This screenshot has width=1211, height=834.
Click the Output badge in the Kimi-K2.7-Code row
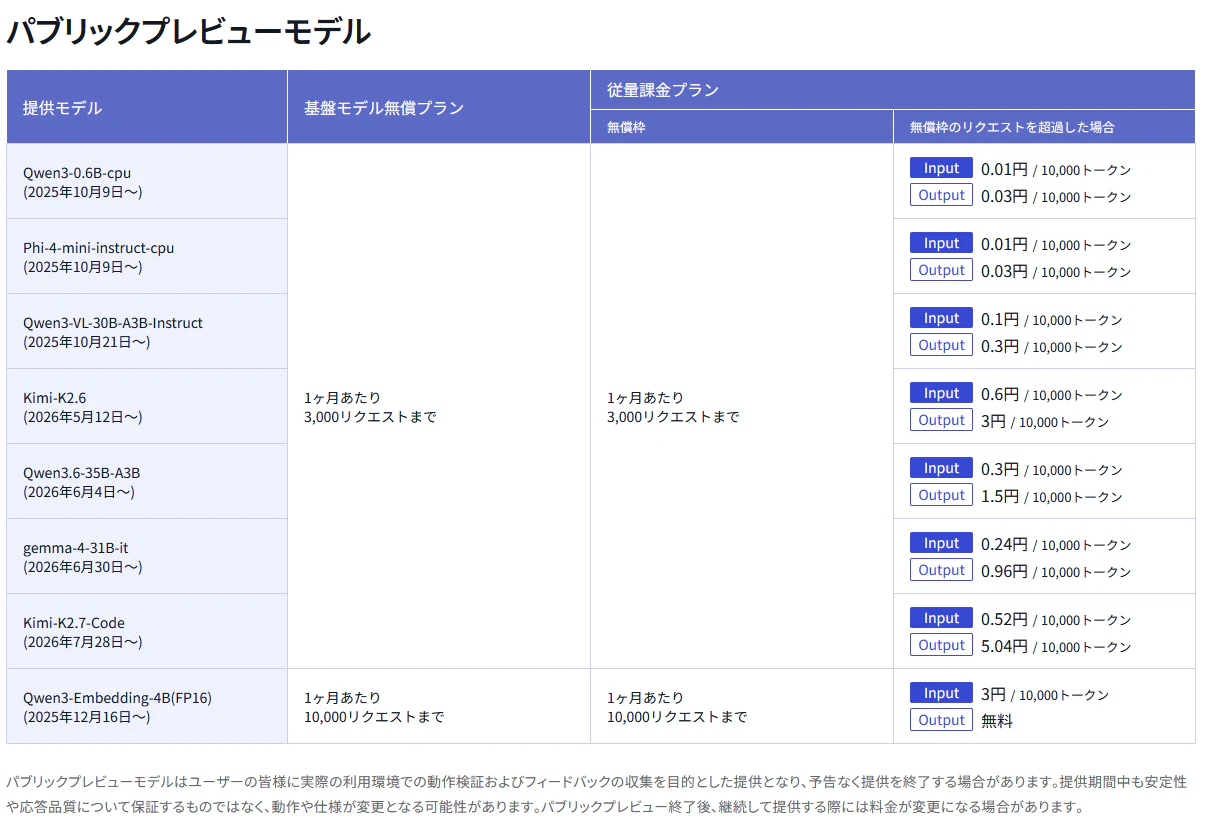click(941, 645)
